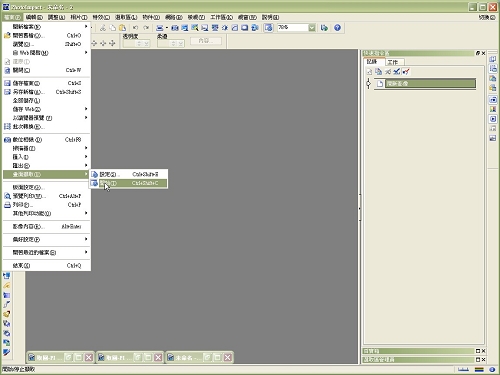The height and width of the screenshot is (375, 500).
Task: Choose 全部儲存 in the File menu
Action: pos(47,100)
